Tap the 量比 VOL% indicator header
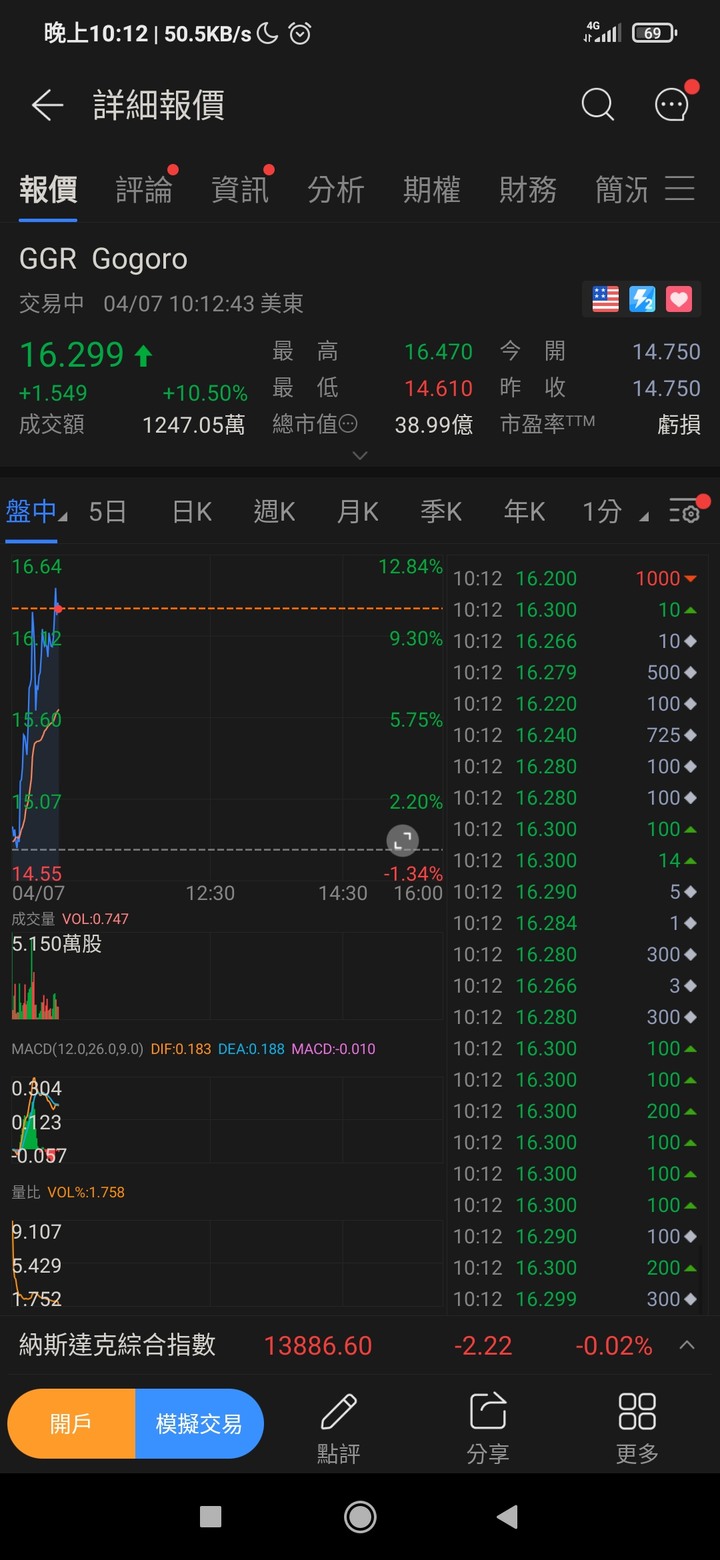 (x=68, y=1192)
